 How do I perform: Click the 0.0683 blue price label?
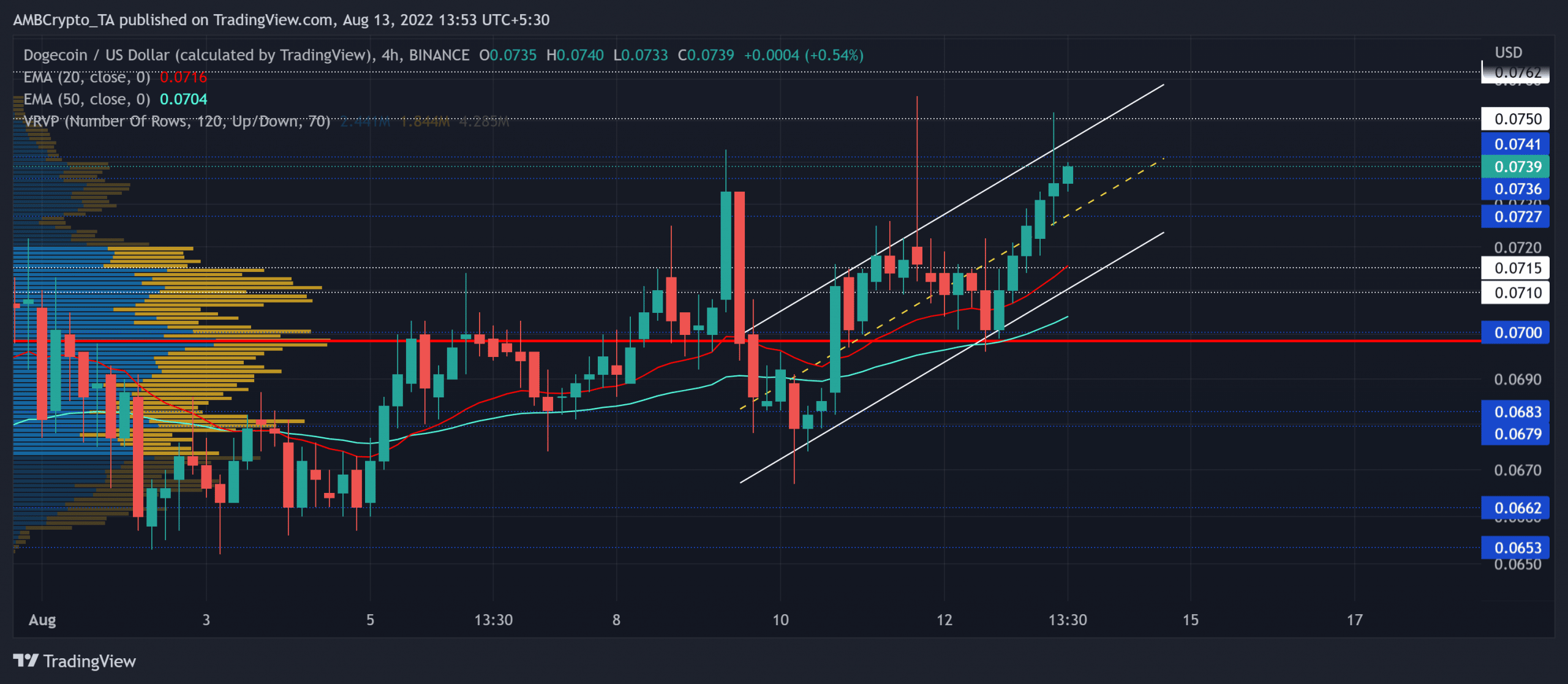tap(1515, 412)
